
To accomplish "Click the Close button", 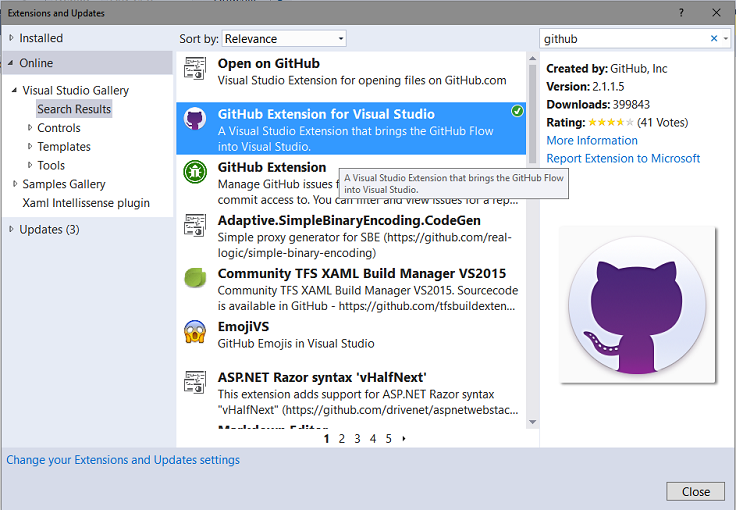I will (696, 491).
